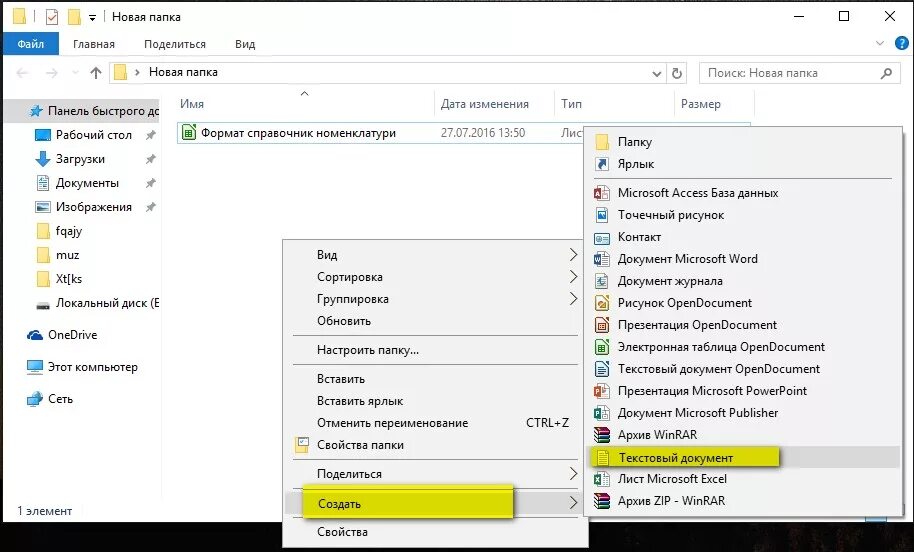Image resolution: width=914 pixels, height=552 pixels.
Task: Click the Свойства папки icon in context menu
Action: pos(302,445)
